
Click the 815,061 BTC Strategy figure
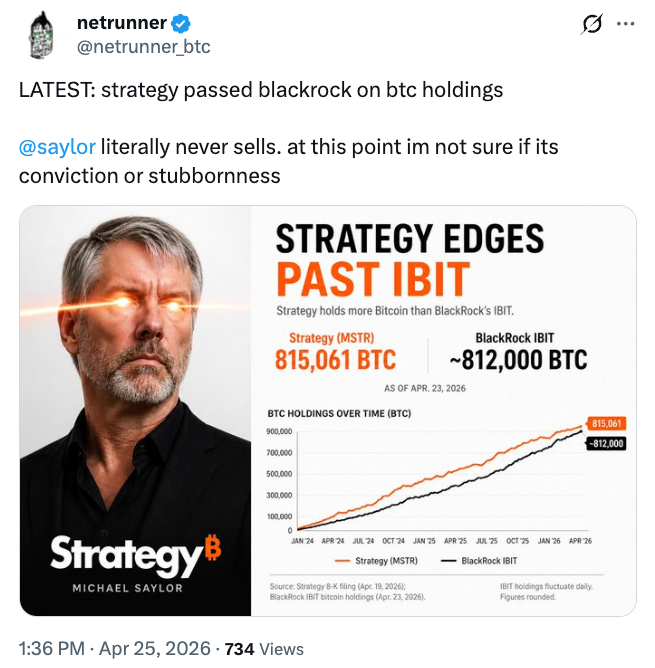point(336,360)
